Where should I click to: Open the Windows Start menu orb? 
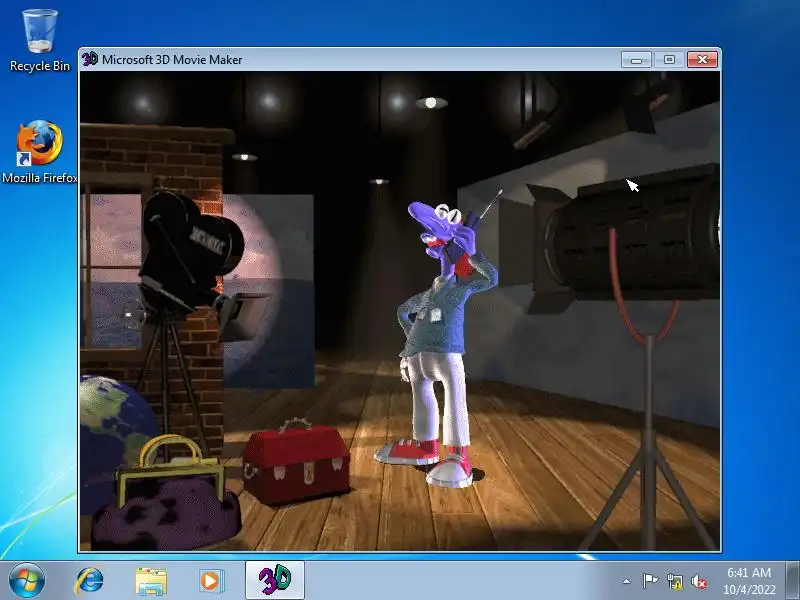click(x=26, y=581)
